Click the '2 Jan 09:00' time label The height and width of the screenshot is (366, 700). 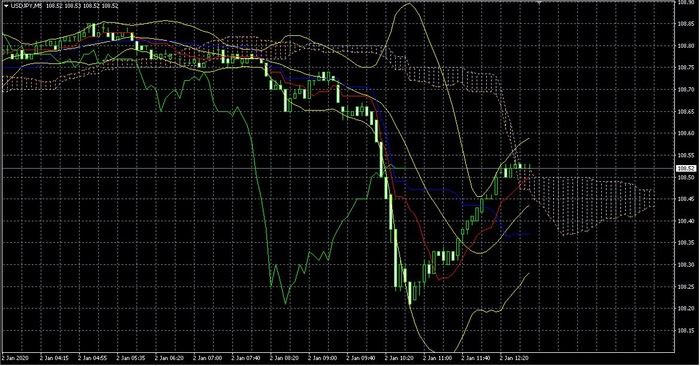coord(323,358)
